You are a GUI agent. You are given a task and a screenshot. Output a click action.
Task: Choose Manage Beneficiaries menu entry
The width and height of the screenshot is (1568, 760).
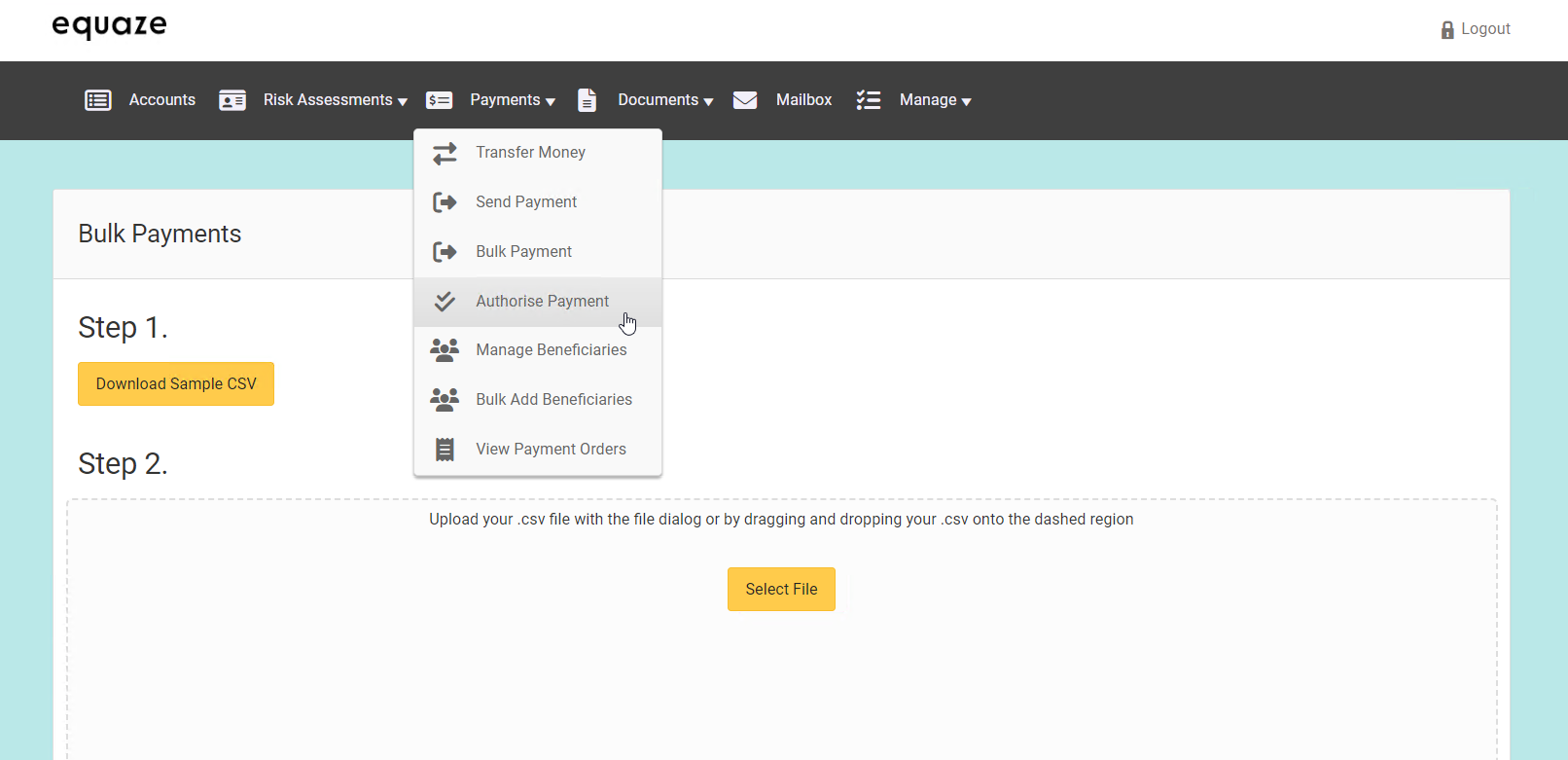click(x=551, y=350)
